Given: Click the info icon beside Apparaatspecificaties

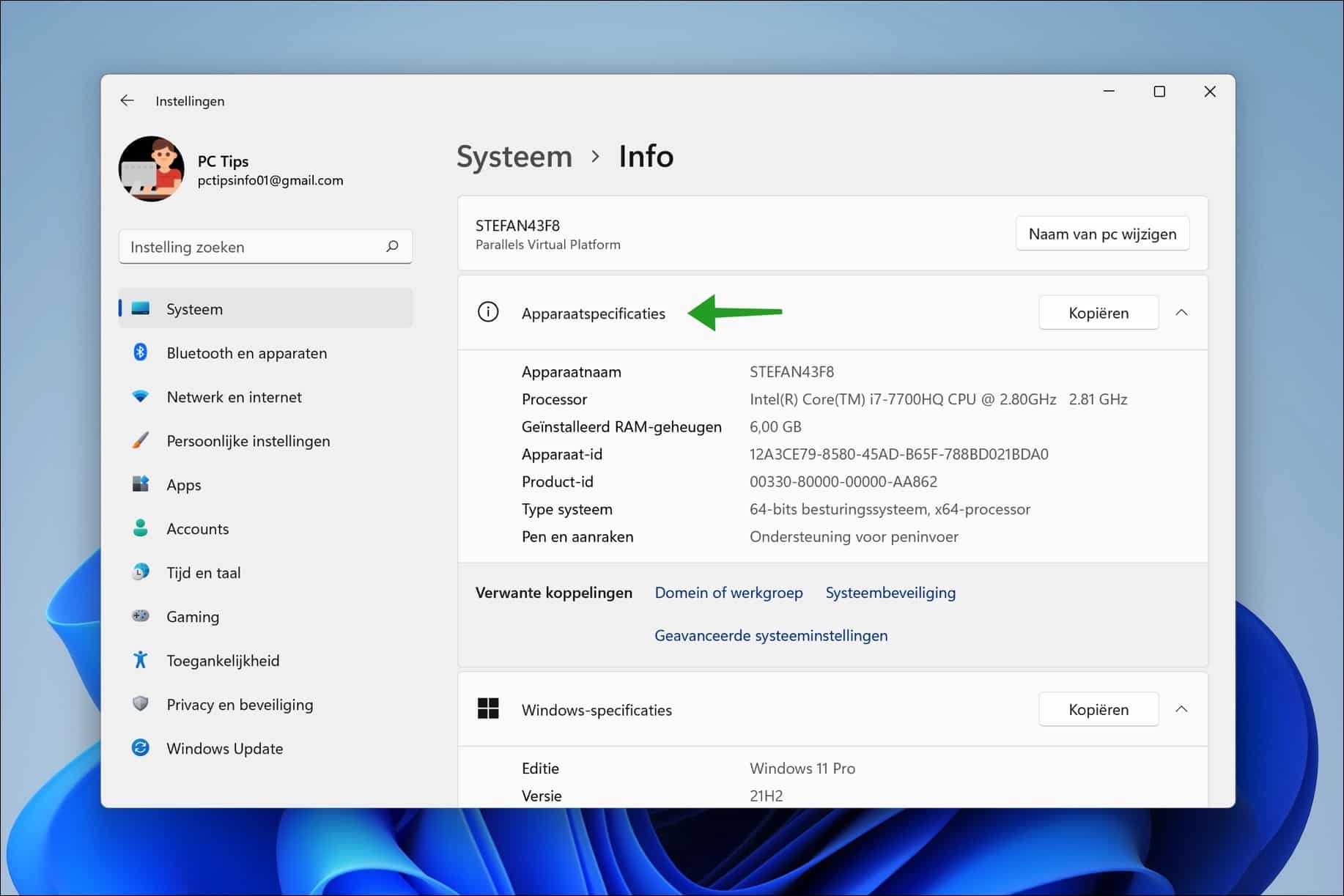Looking at the screenshot, I should (x=489, y=312).
